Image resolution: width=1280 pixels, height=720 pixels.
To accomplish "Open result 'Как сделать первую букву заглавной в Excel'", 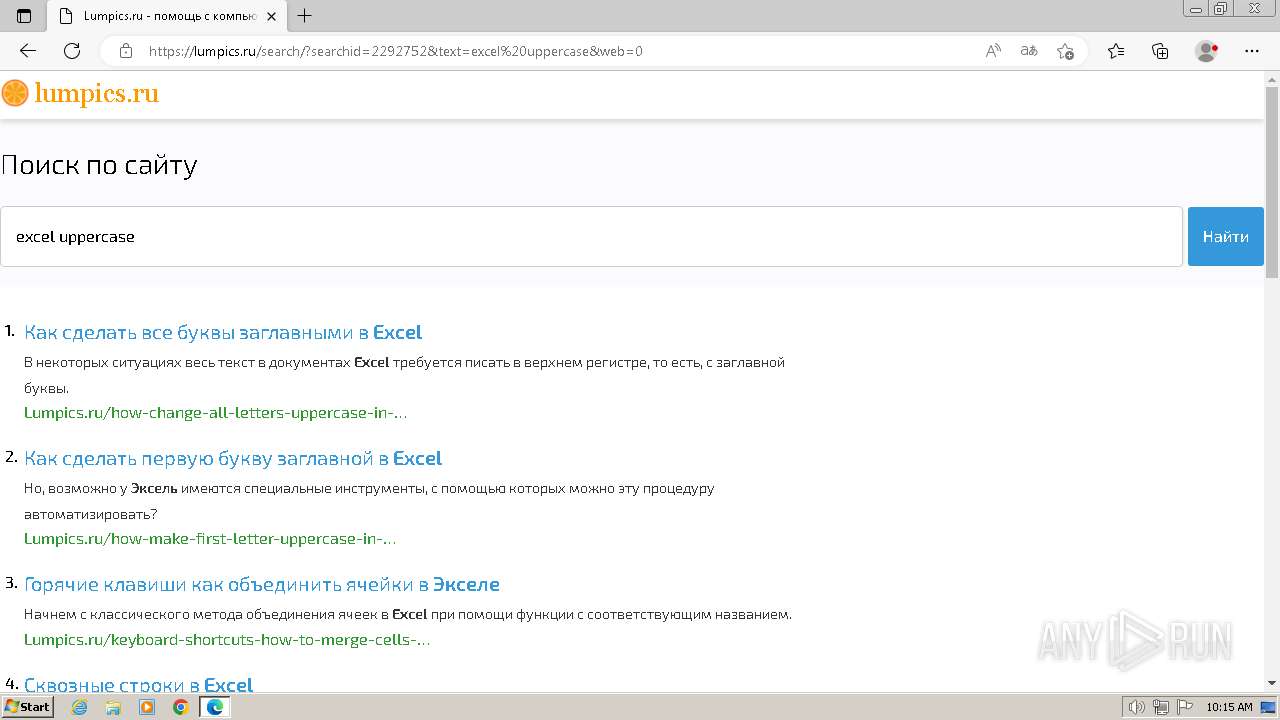I will pyautogui.click(x=233, y=458).
